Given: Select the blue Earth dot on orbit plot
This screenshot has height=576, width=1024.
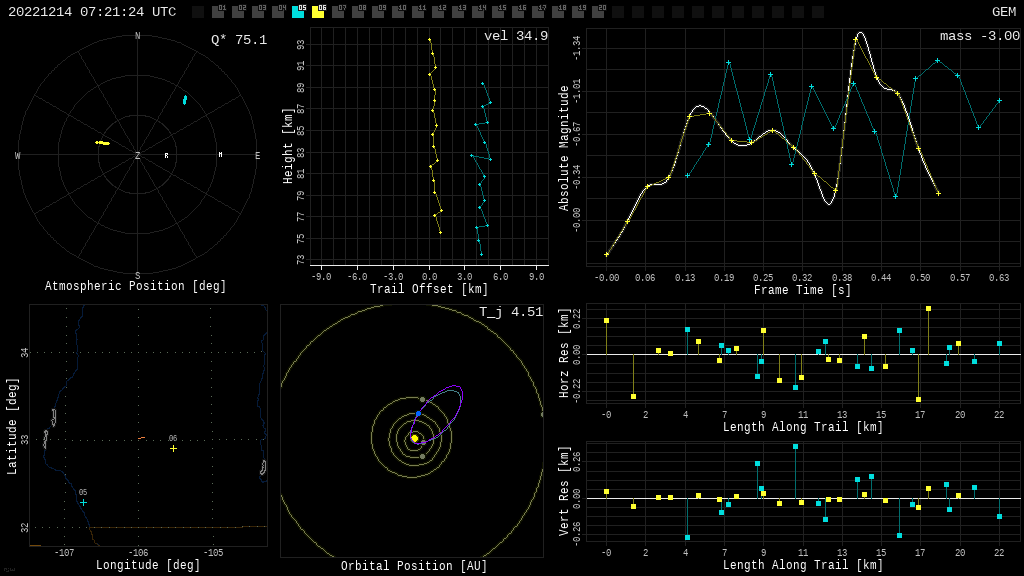Looking at the screenshot, I should coord(418,413).
